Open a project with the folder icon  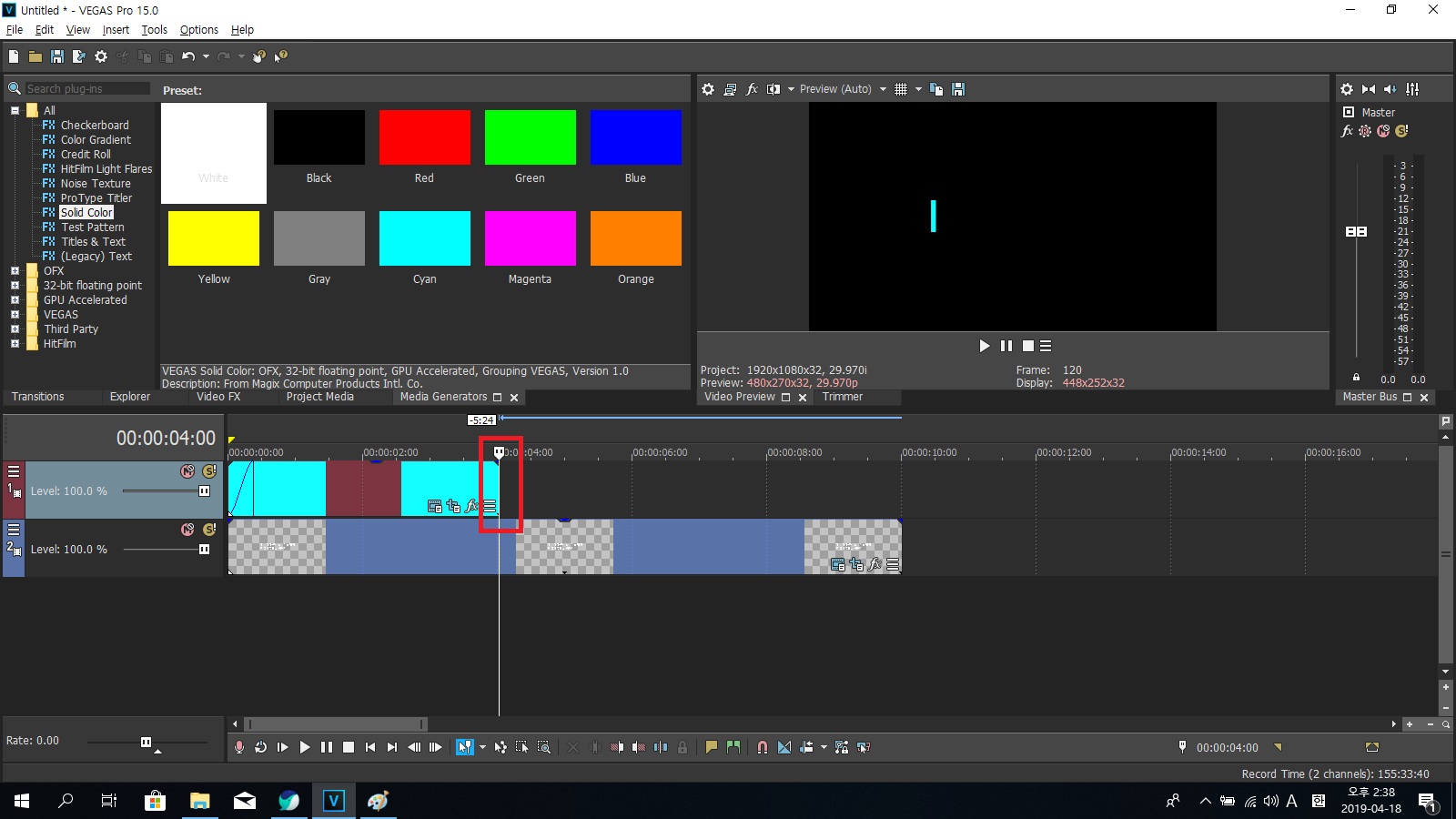tap(35, 56)
